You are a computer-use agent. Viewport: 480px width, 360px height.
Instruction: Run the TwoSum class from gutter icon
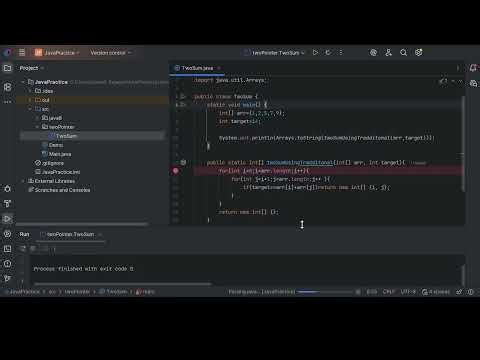click(x=182, y=97)
